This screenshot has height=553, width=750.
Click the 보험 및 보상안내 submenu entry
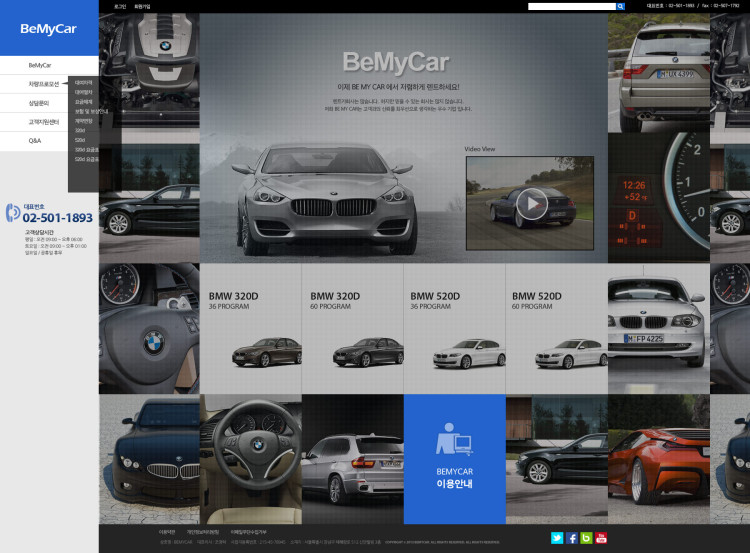tap(91, 111)
